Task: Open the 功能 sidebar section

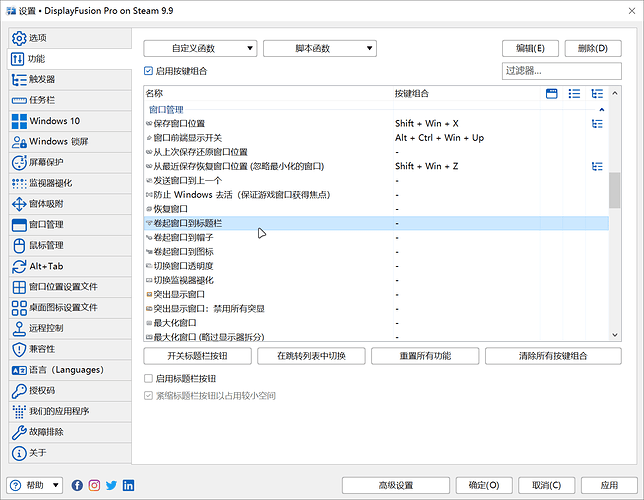Action: pos(70,59)
